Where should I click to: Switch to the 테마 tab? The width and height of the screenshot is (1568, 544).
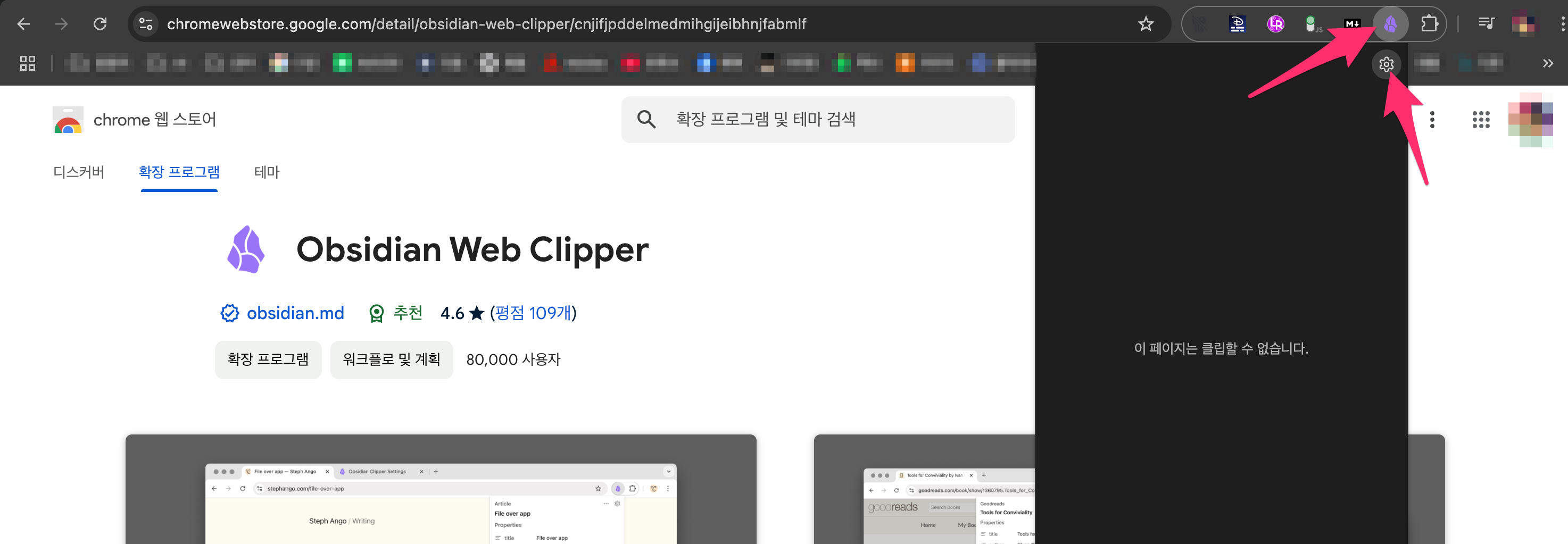267,172
